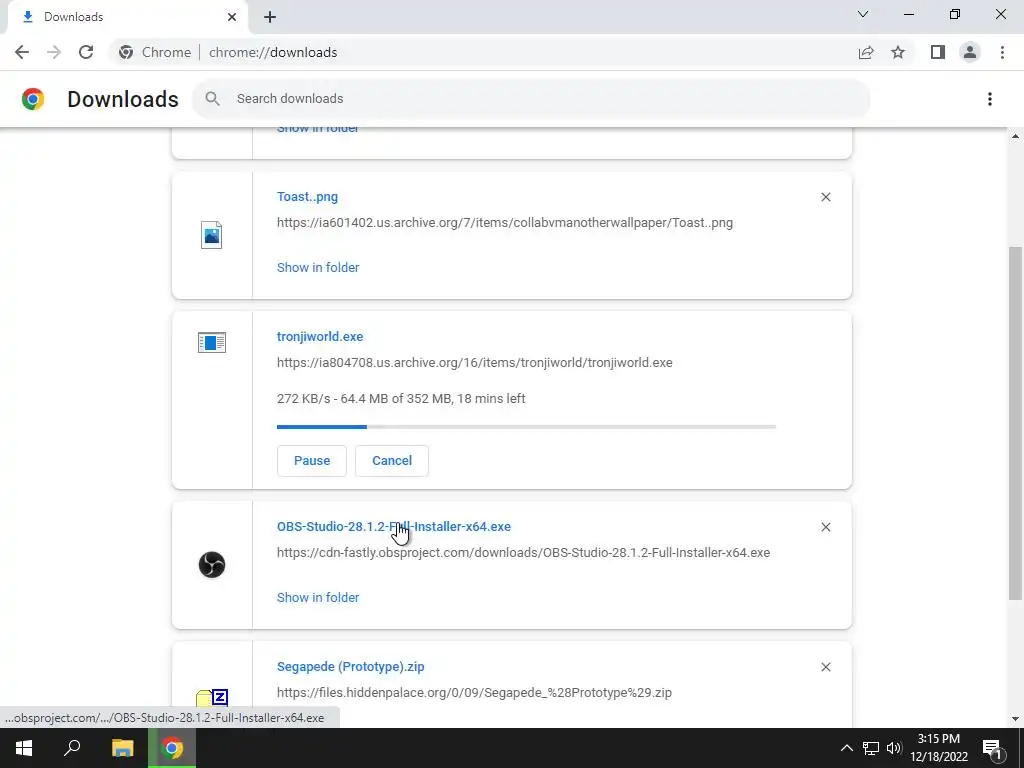Pause the tronjiworld.exe download
The width and height of the screenshot is (1024, 768).
click(312, 461)
